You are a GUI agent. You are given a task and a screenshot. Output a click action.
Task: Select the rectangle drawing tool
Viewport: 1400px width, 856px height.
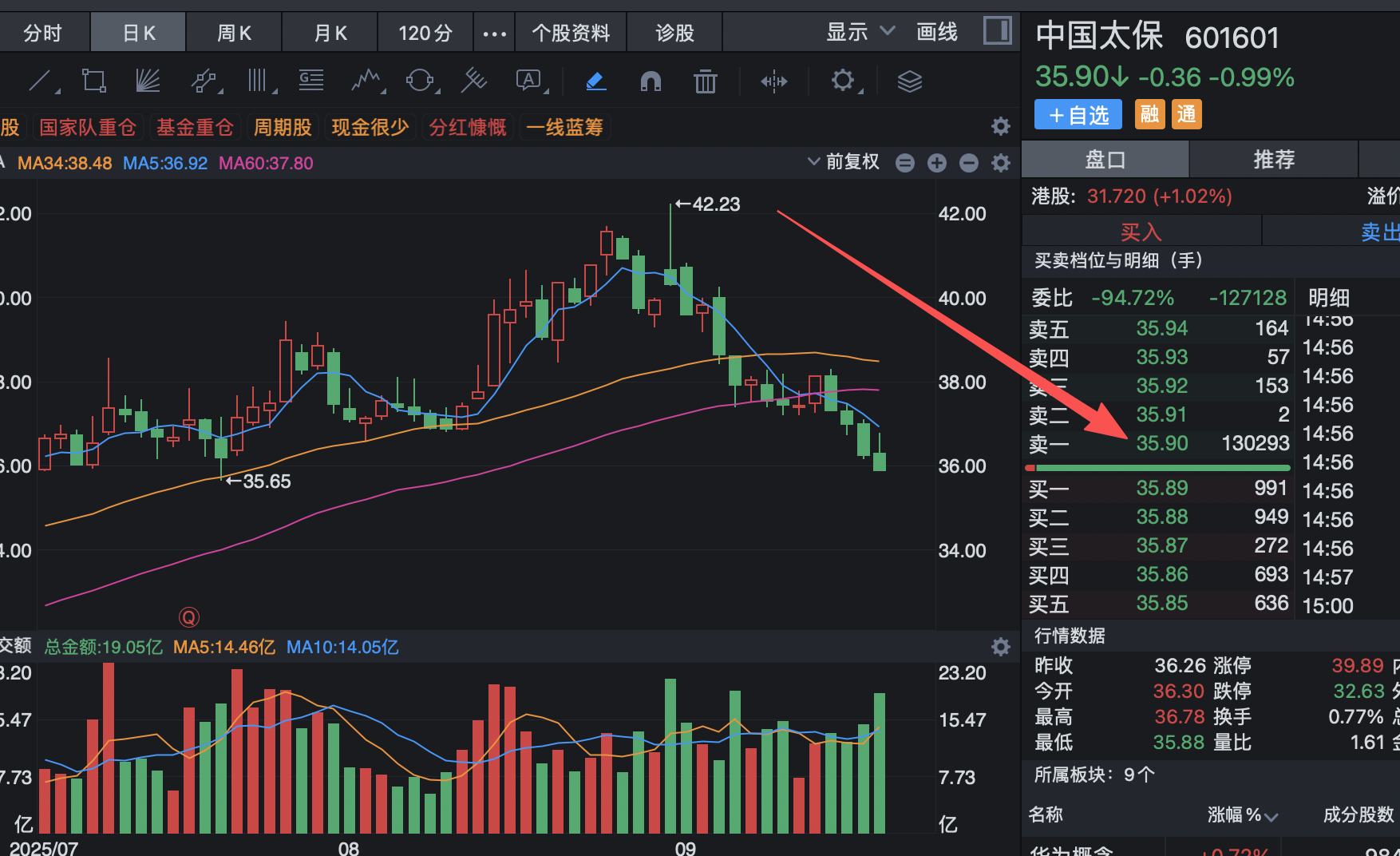pyautogui.click(x=94, y=81)
